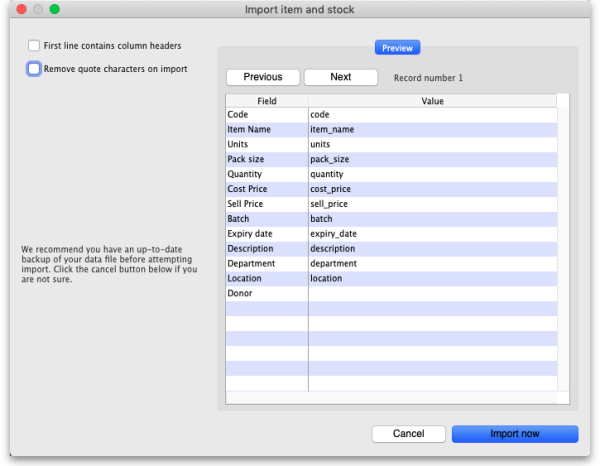Image resolution: width=600 pixels, height=466 pixels.
Task: Select the Item Name field row
Action: click(x=266, y=130)
